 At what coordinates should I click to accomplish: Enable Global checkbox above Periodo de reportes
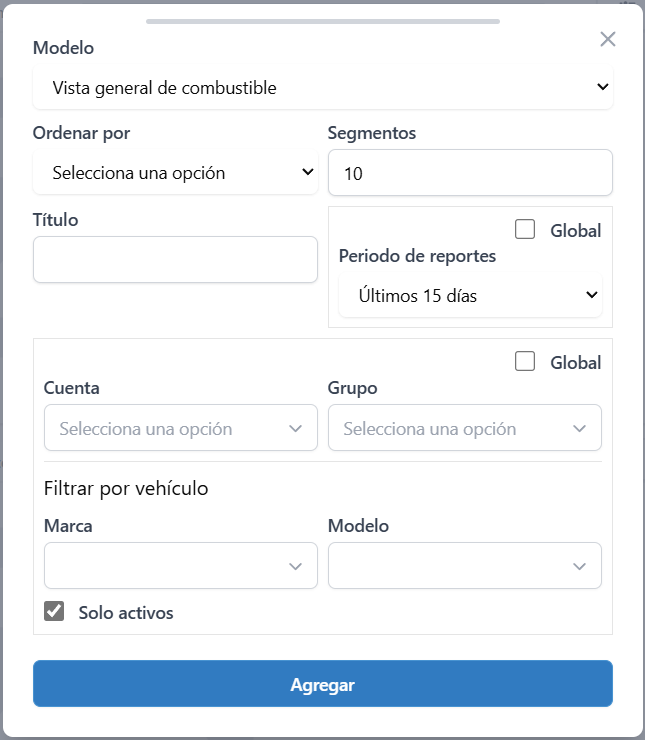(525, 230)
